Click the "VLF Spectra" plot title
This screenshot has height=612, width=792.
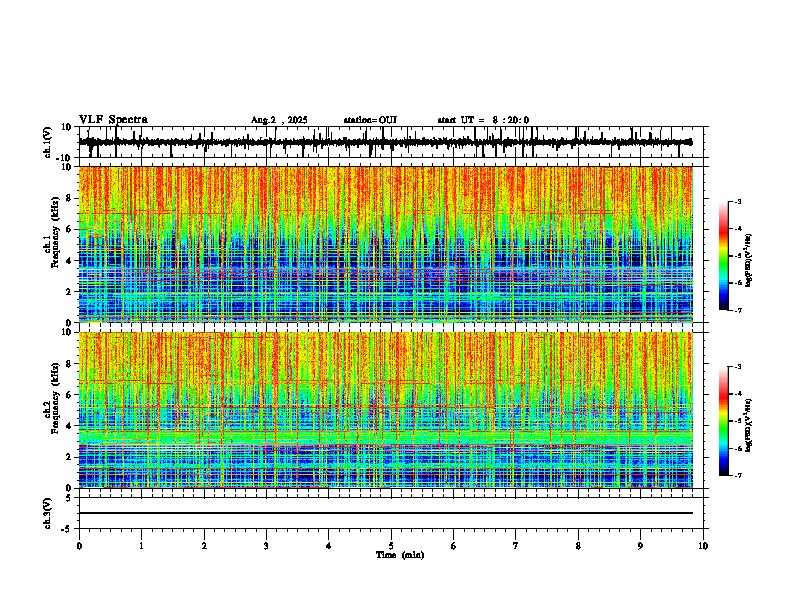click(x=113, y=120)
